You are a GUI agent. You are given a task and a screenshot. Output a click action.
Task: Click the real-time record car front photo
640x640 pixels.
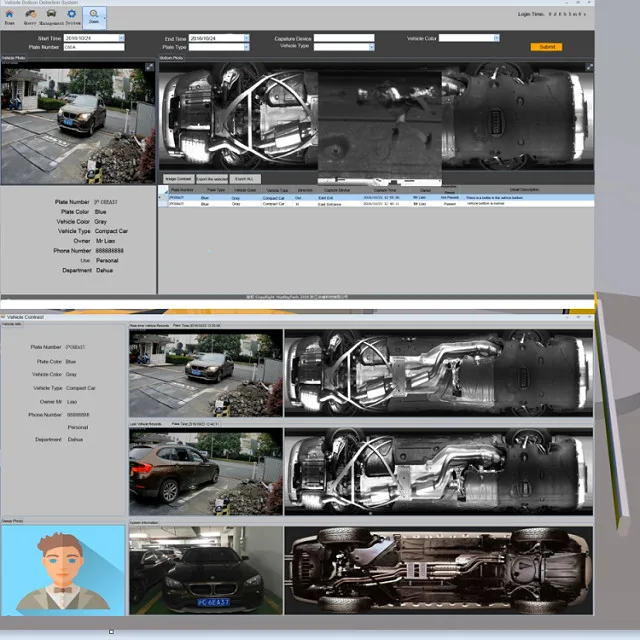[x=206, y=373]
